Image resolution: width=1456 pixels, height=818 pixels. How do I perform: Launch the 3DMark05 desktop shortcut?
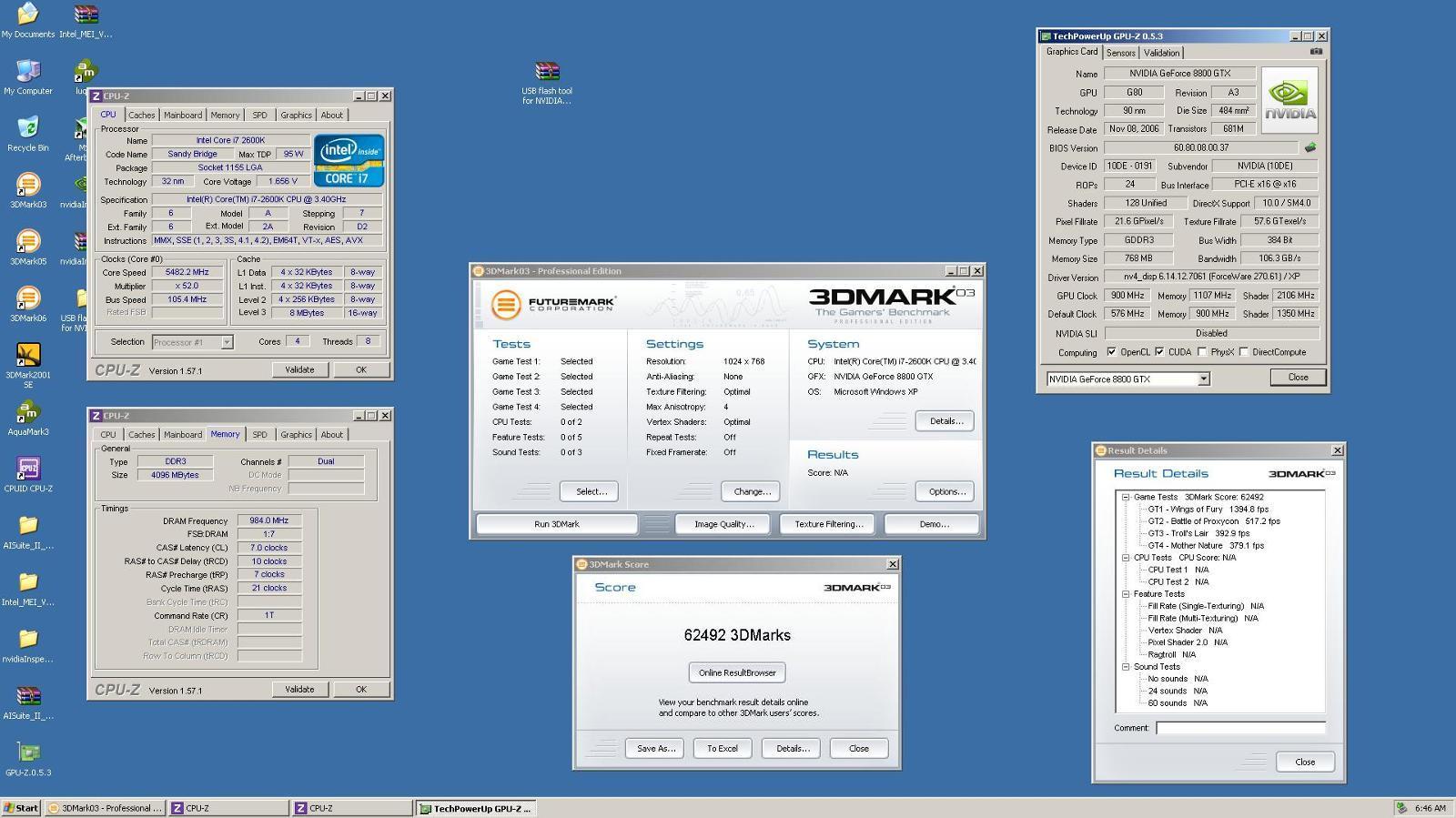pos(28,247)
